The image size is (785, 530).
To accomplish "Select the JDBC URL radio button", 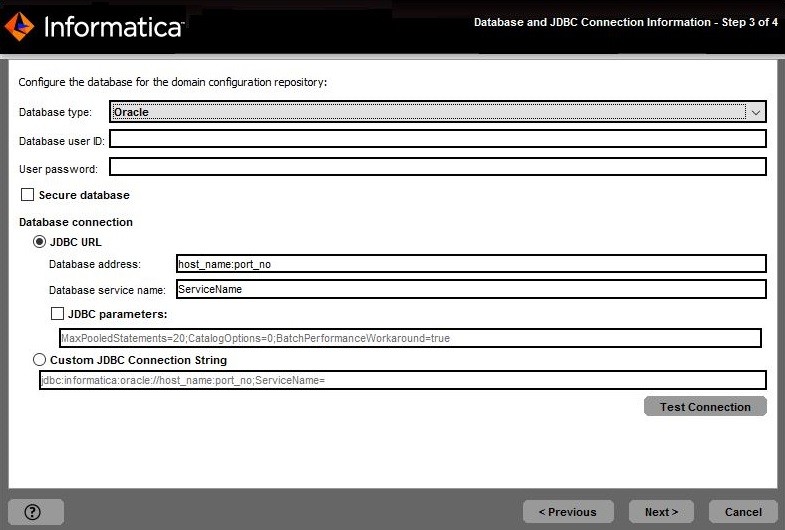I will [x=39, y=242].
